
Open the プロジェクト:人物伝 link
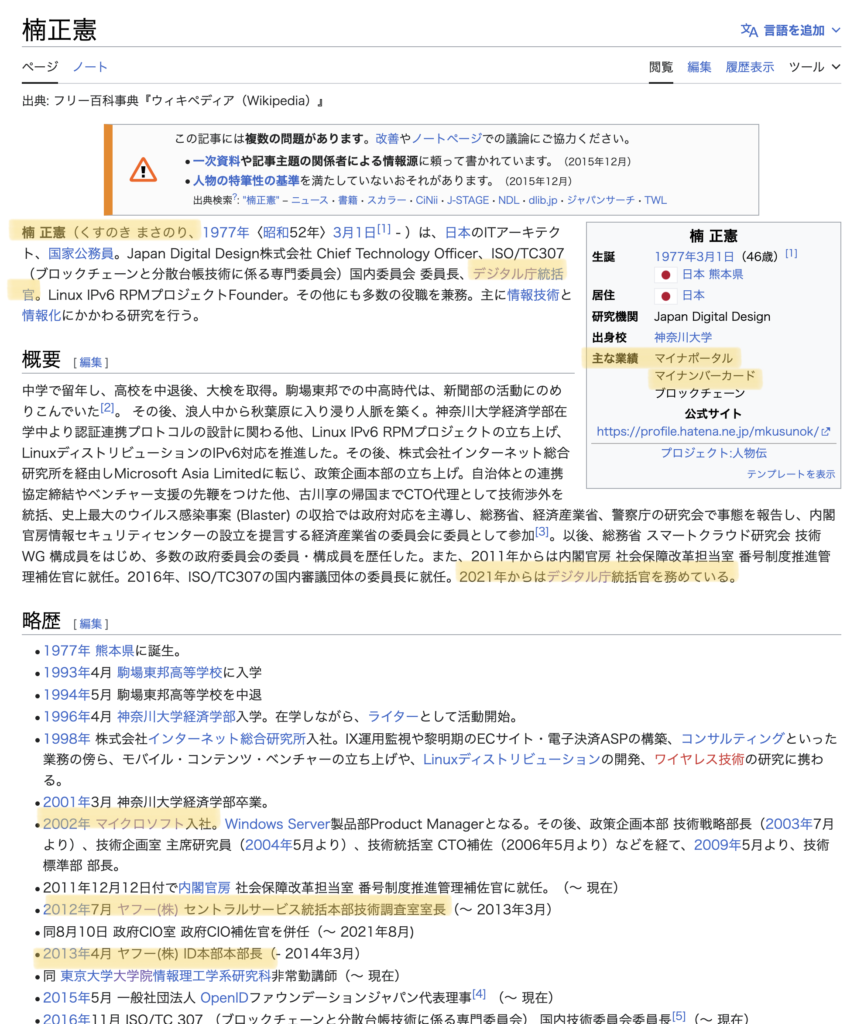713,453
